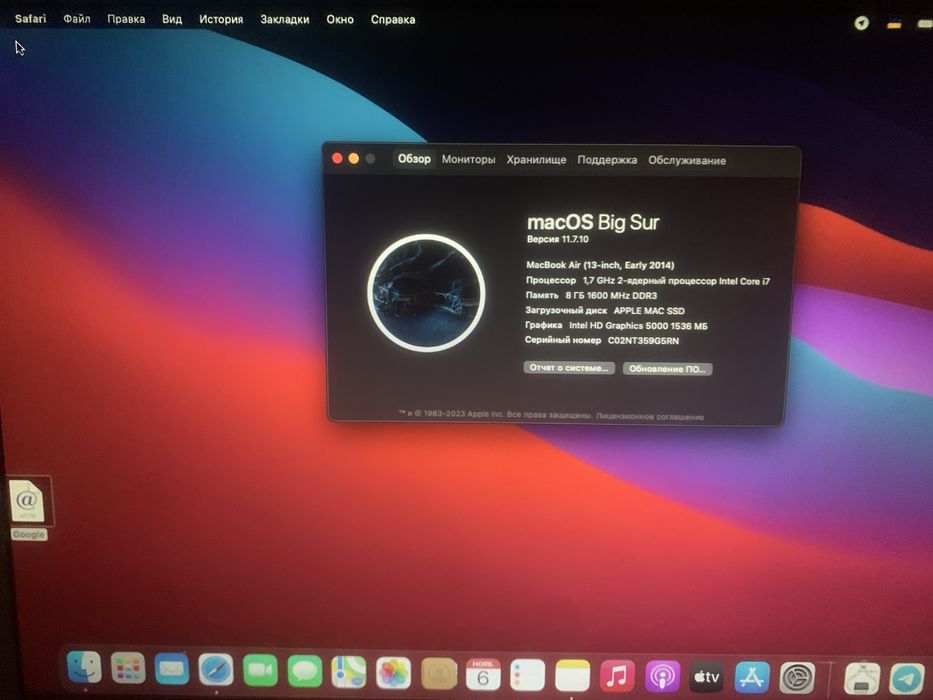
Task: Open FaceTime from the Dock
Action: pyautogui.click(x=260, y=670)
